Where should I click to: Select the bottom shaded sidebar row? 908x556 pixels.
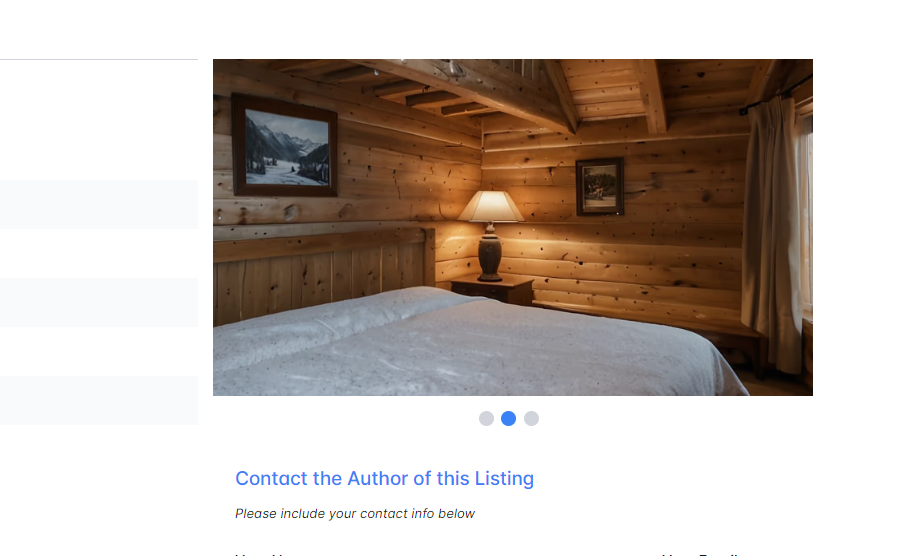(99, 400)
